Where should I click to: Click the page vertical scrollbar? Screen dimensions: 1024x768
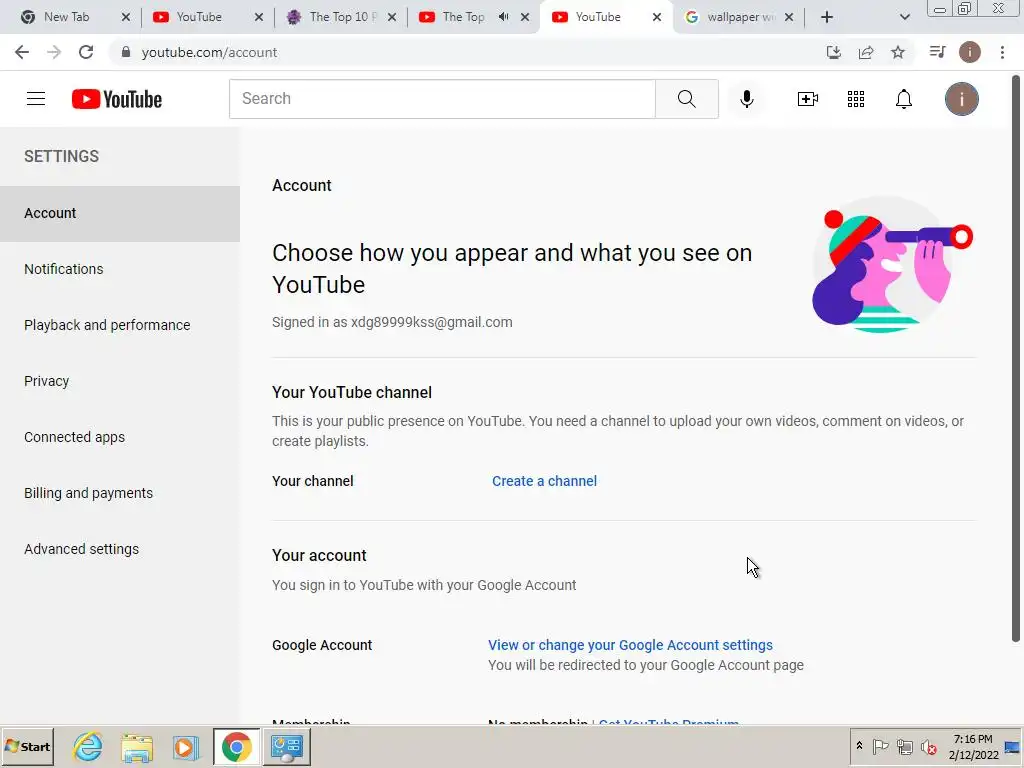pos(1016,359)
